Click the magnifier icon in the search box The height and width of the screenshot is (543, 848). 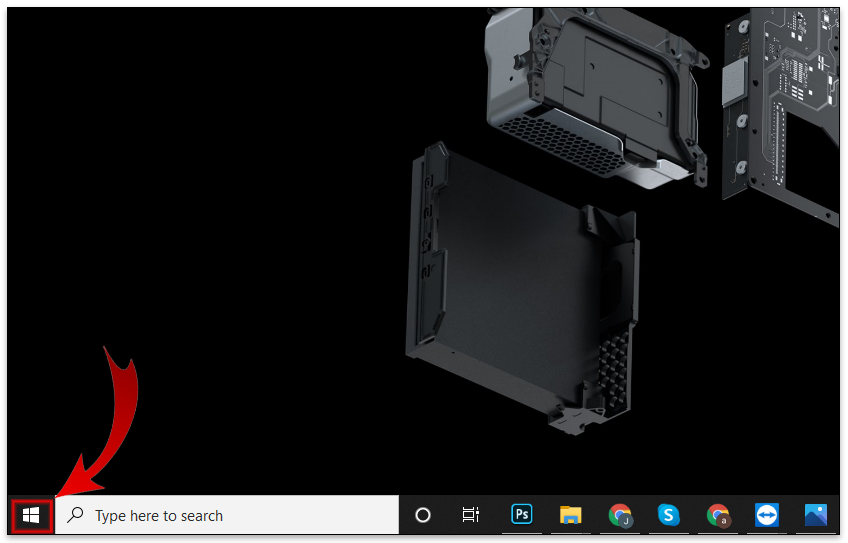click(75, 515)
